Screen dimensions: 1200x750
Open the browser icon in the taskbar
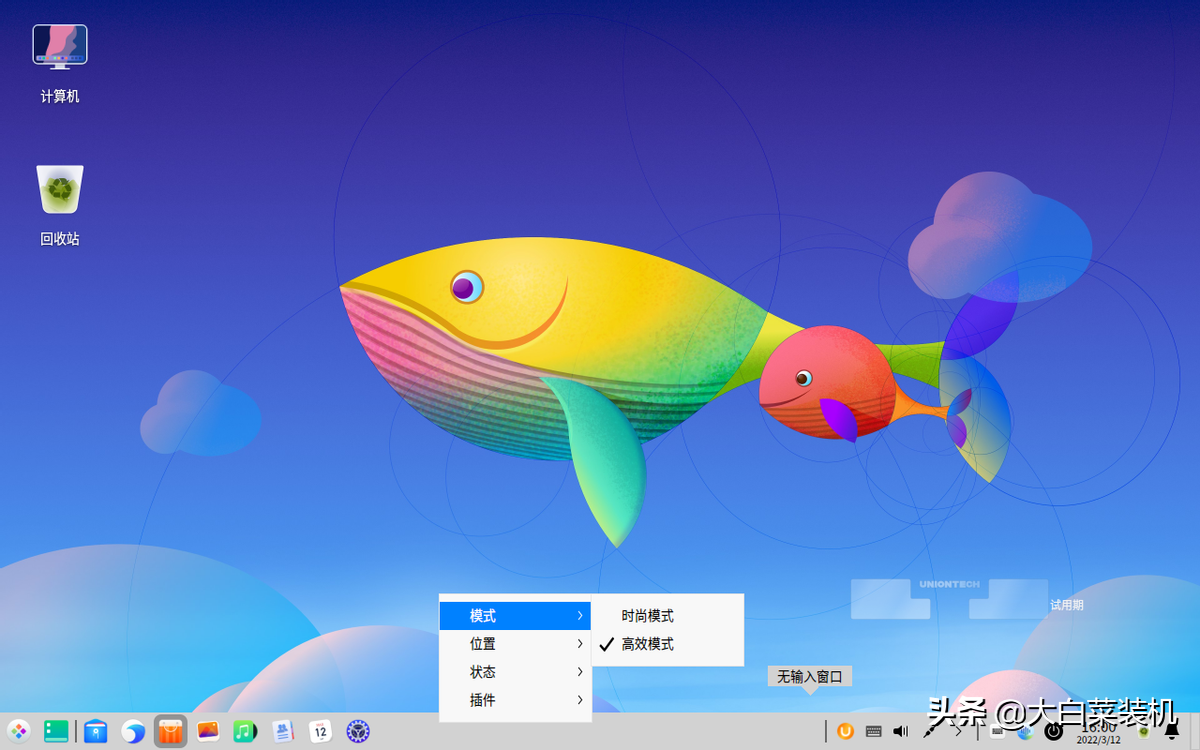click(133, 732)
